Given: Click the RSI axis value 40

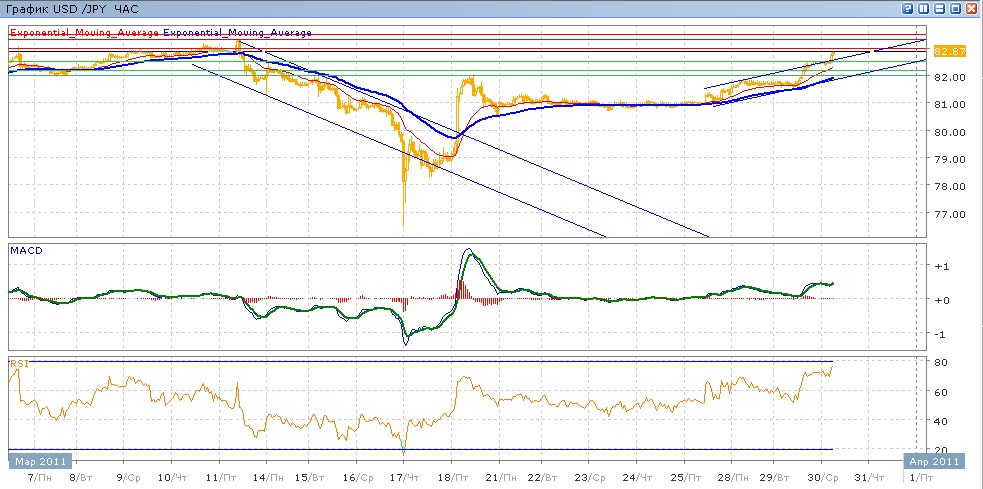Looking at the screenshot, I should (942, 421).
